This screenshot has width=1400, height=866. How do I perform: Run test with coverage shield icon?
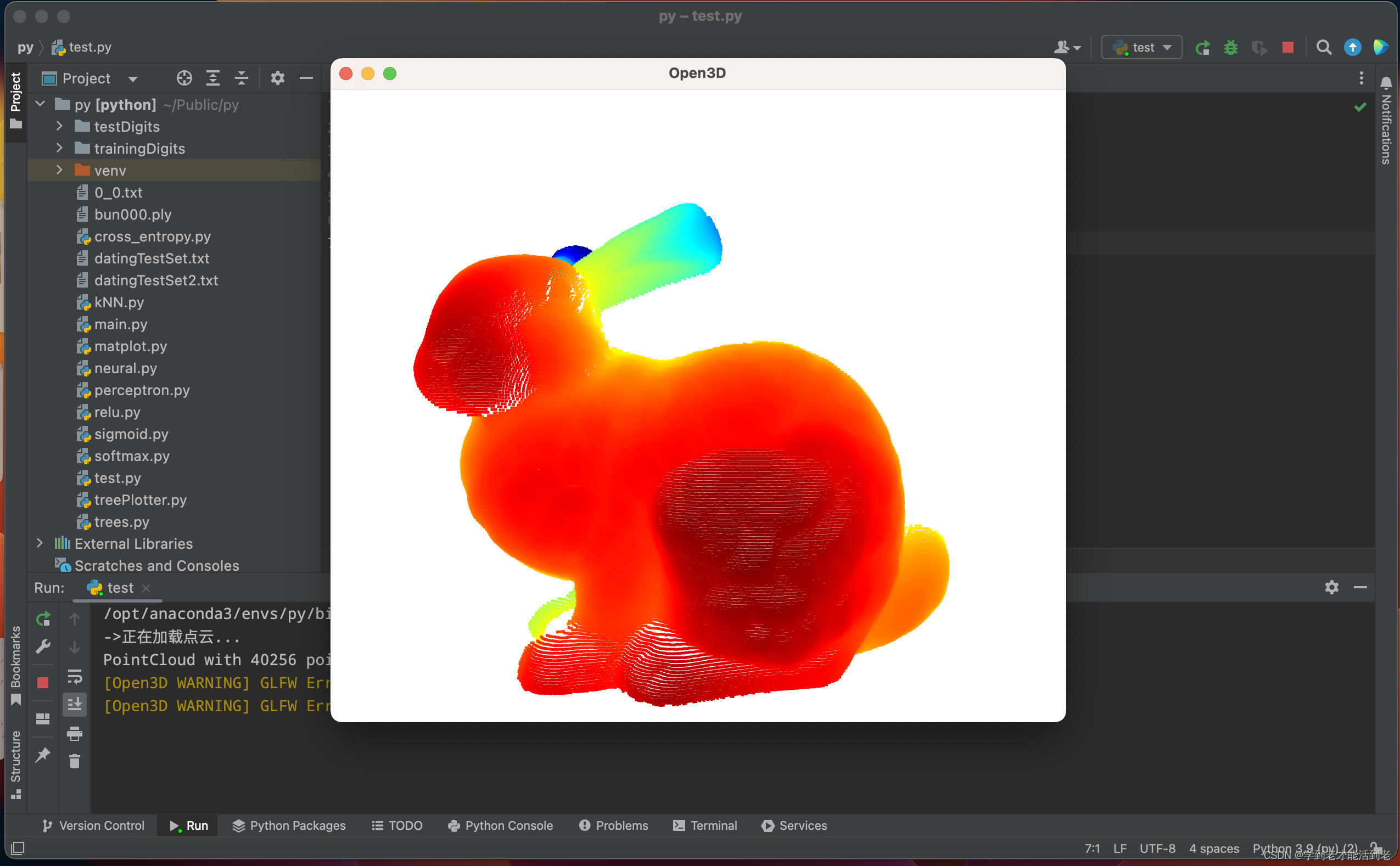pyautogui.click(x=1259, y=48)
